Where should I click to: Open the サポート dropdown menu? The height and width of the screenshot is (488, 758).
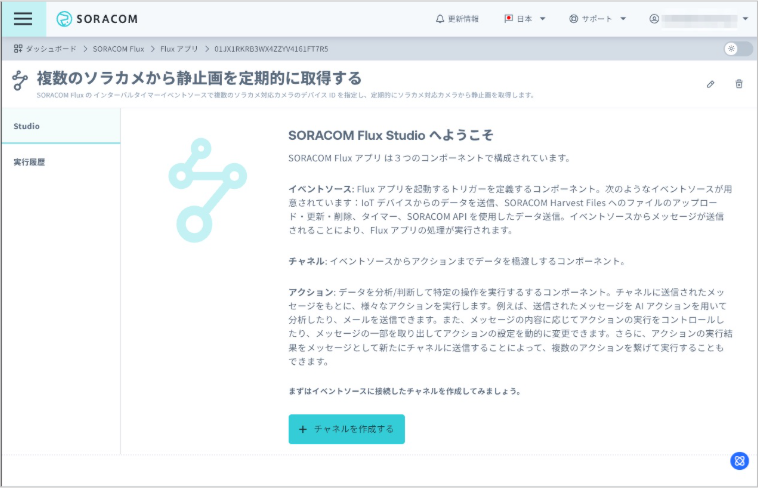pos(598,19)
